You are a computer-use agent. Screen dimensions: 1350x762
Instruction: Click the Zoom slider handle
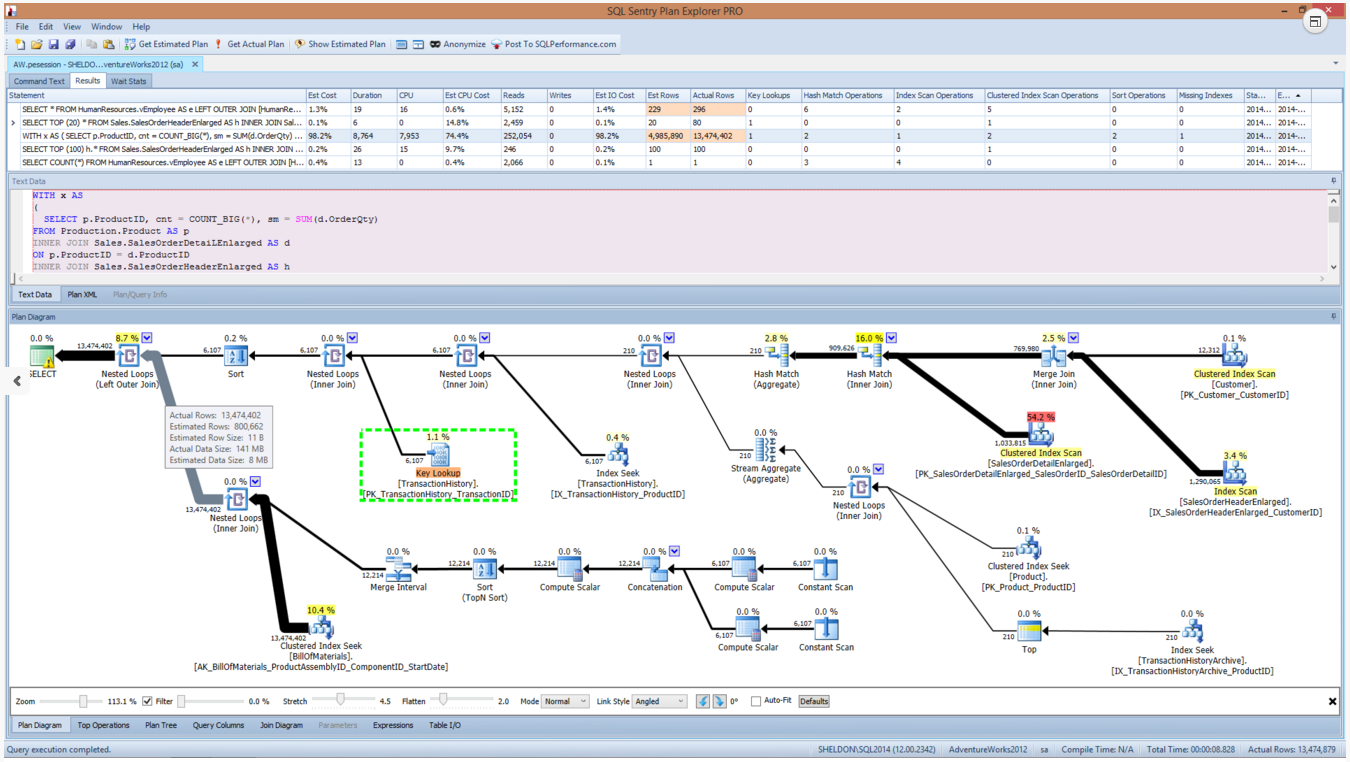click(84, 701)
